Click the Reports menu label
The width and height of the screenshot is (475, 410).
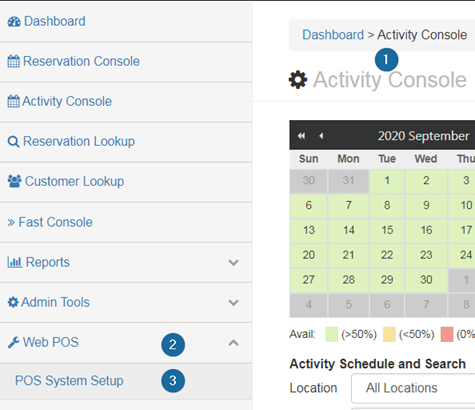[48, 262]
